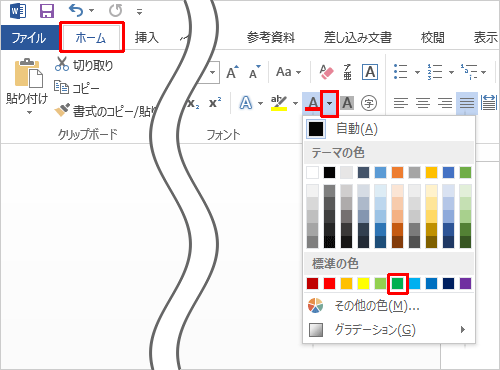The width and height of the screenshot is (500, 370).
Task: Select the light blue standard color swatch
Action: 414,283
